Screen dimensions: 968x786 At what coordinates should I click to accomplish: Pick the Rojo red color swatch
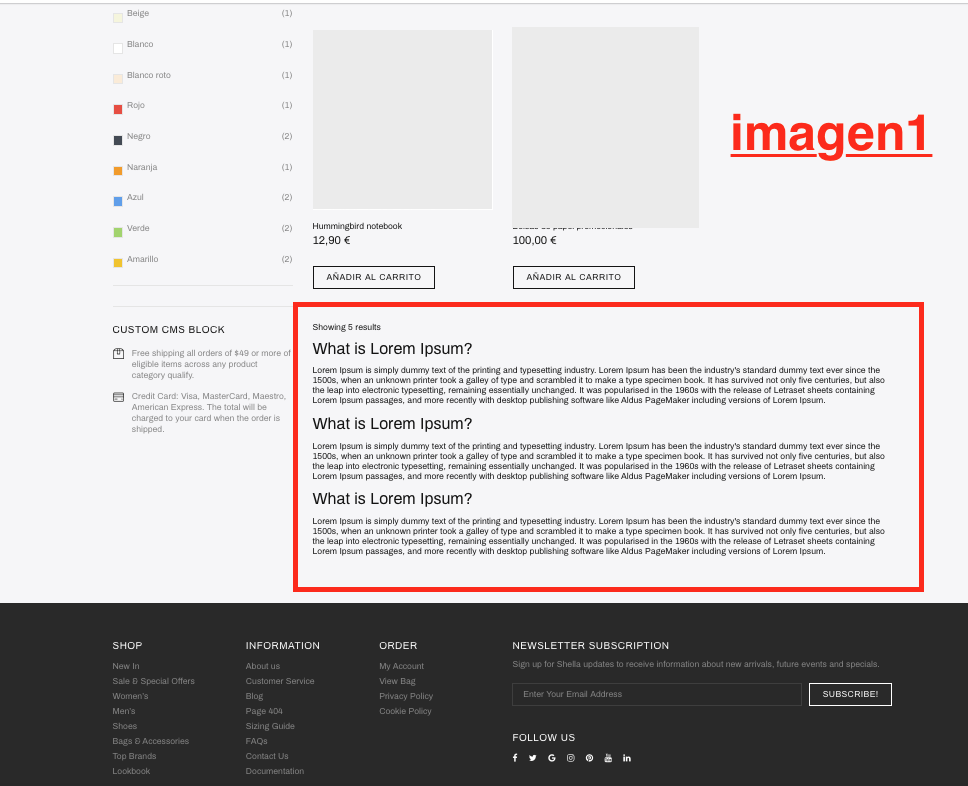[x=118, y=110]
